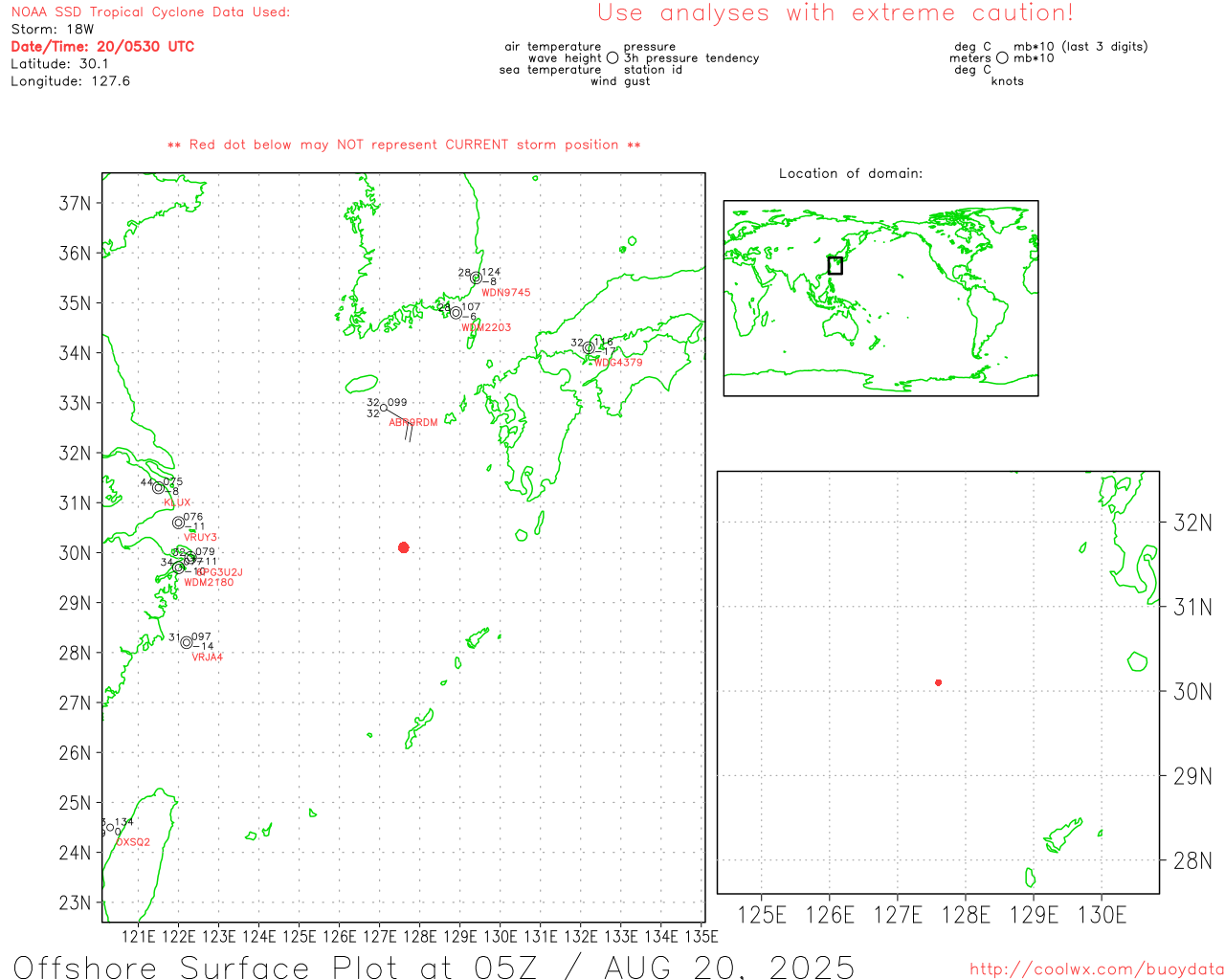Click the 'Latitude: 30.1' text

click(59, 64)
